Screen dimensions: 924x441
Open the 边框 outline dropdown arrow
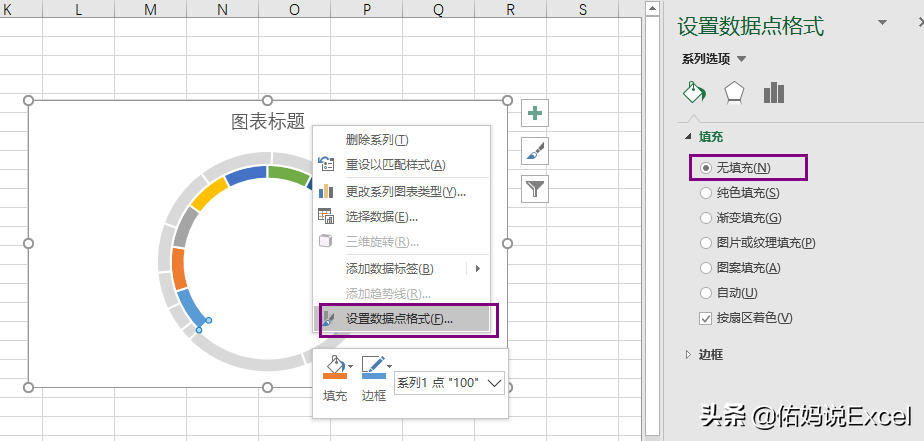click(390, 366)
